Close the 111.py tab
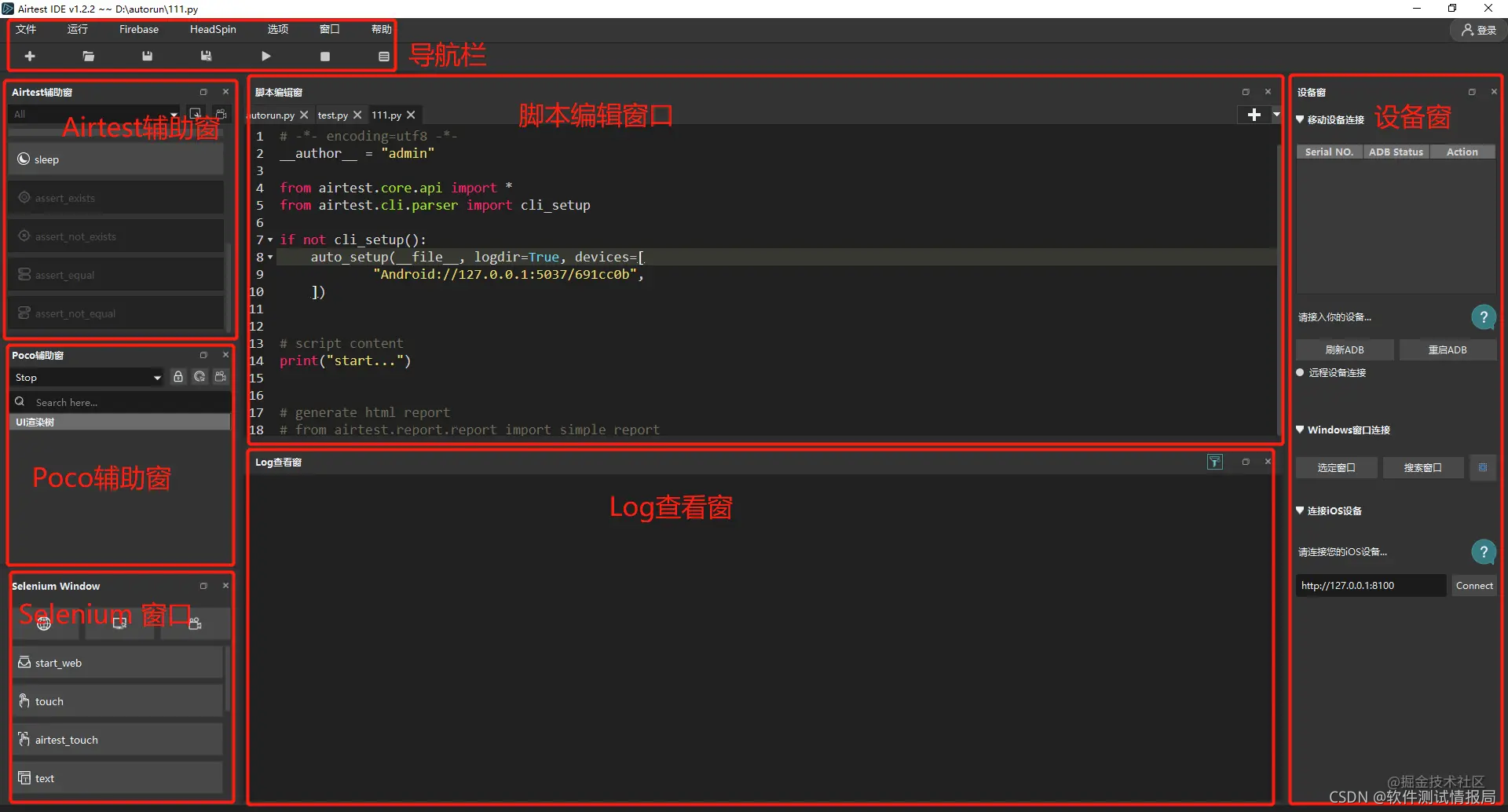The width and height of the screenshot is (1508, 812). pyautogui.click(x=411, y=115)
